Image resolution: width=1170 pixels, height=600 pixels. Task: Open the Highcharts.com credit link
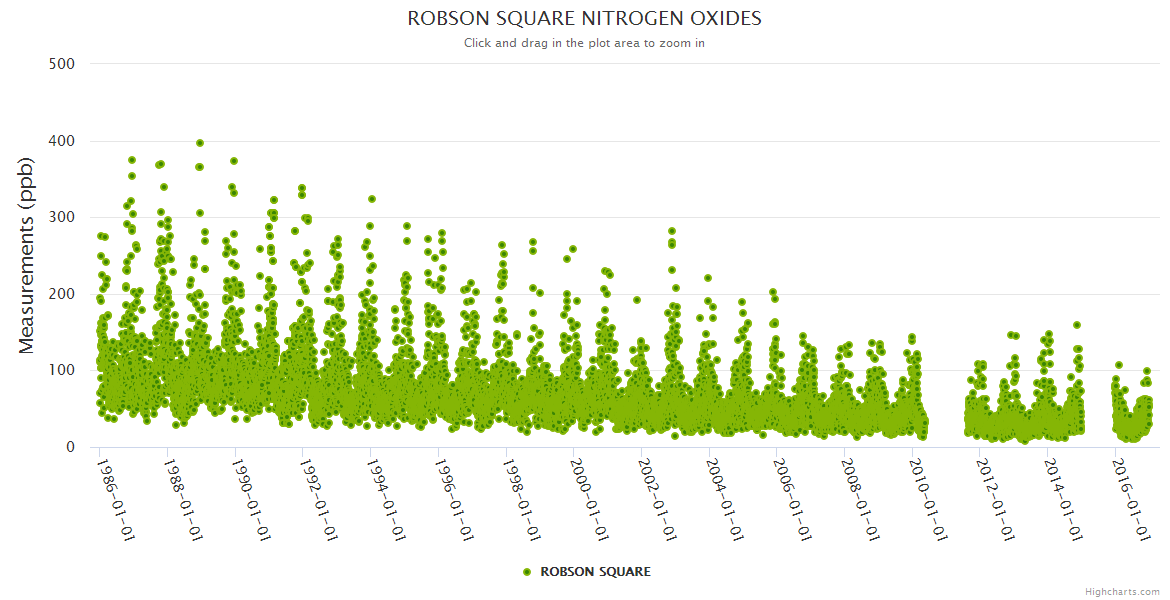point(1122,592)
